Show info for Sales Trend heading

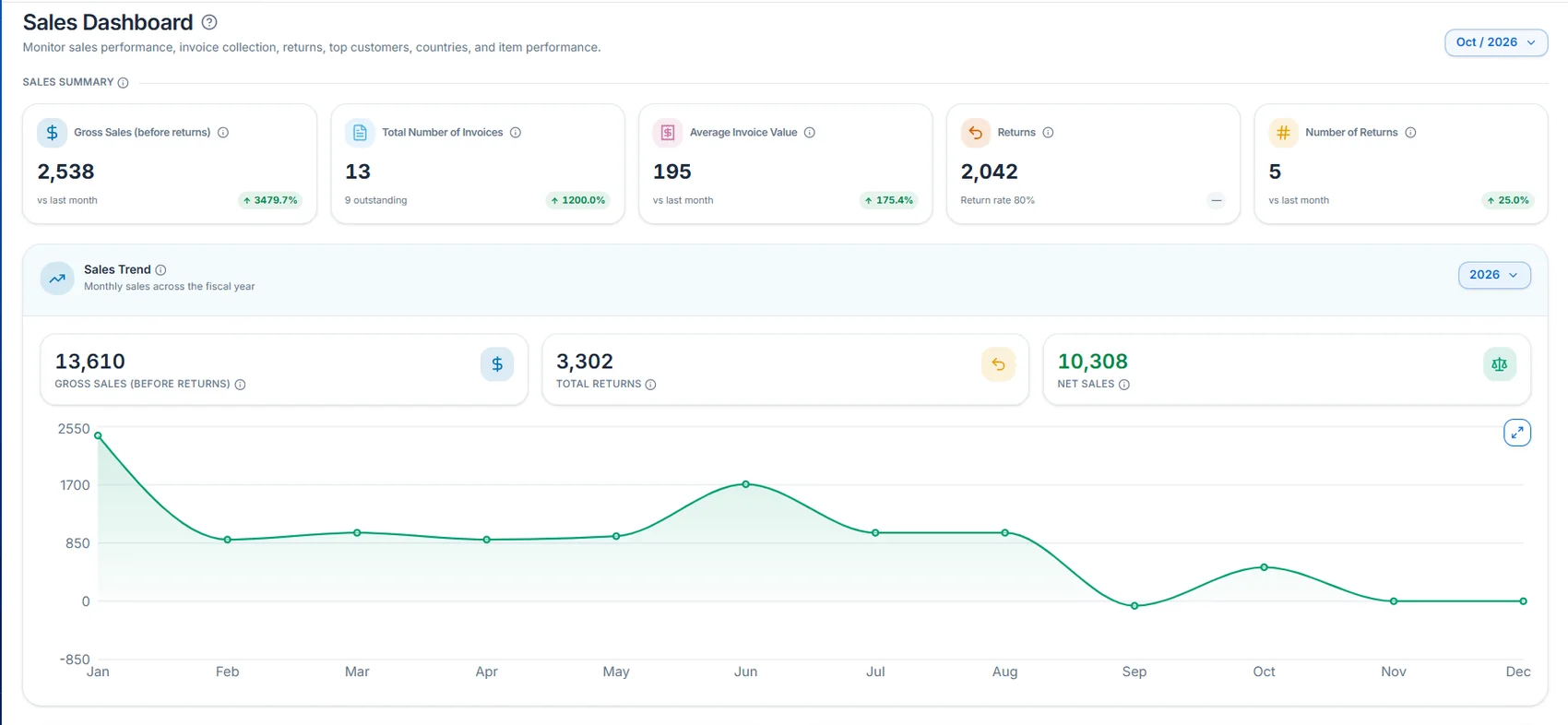click(x=160, y=270)
